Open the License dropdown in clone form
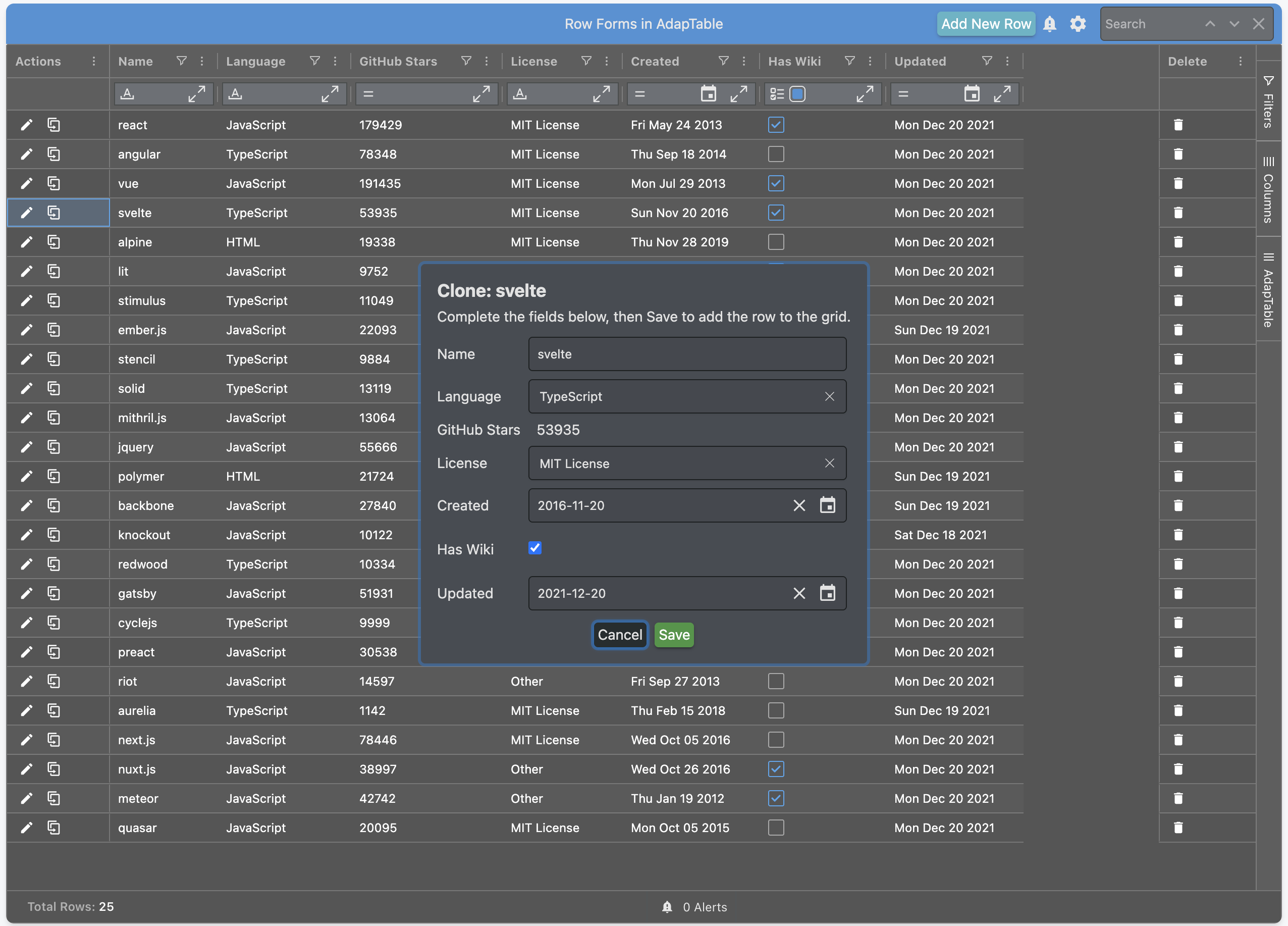The width and height of the screenshot is (1288, 926). [687, 463]
